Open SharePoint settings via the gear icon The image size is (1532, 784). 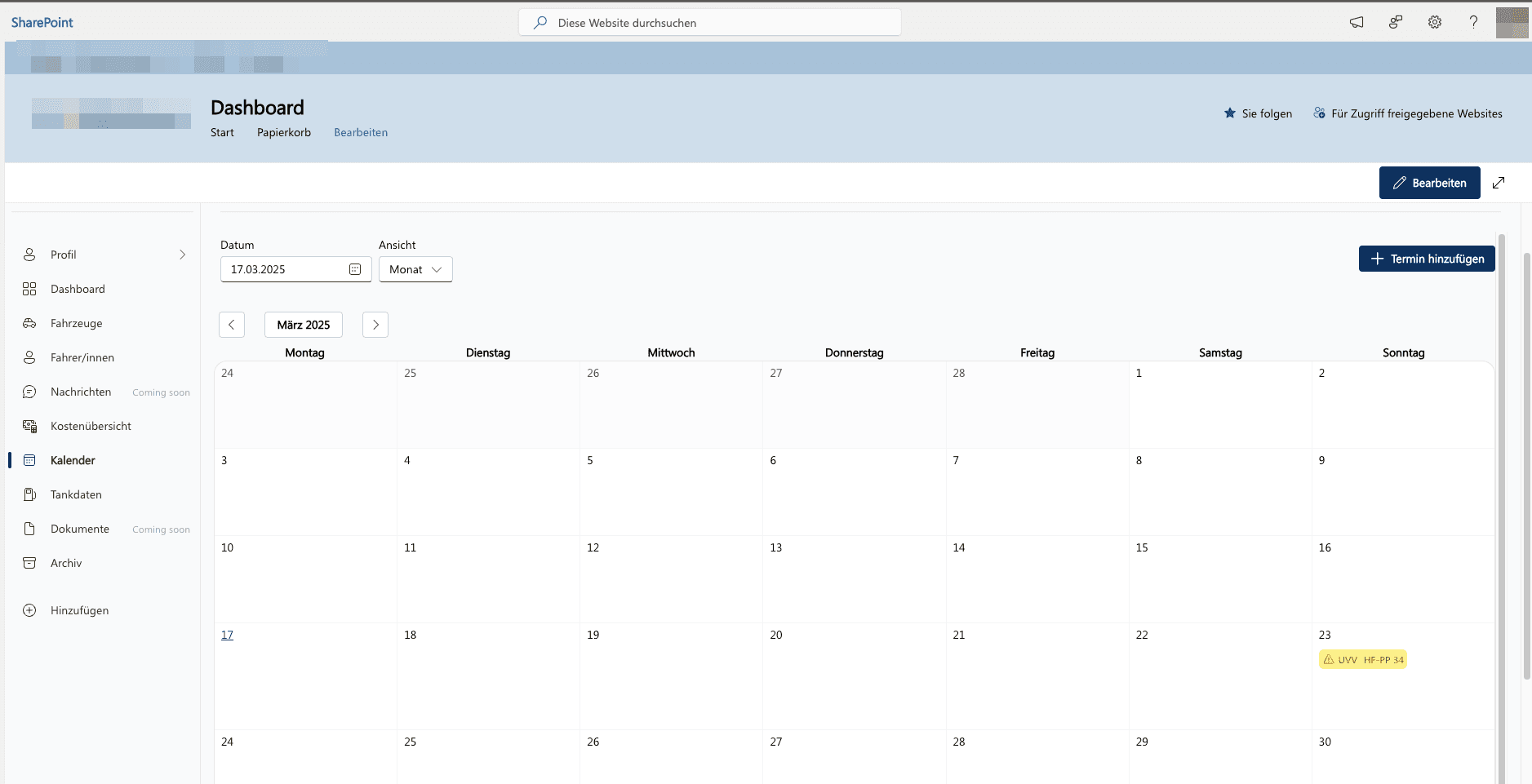pyautogui.click(x=1435, y=22)
